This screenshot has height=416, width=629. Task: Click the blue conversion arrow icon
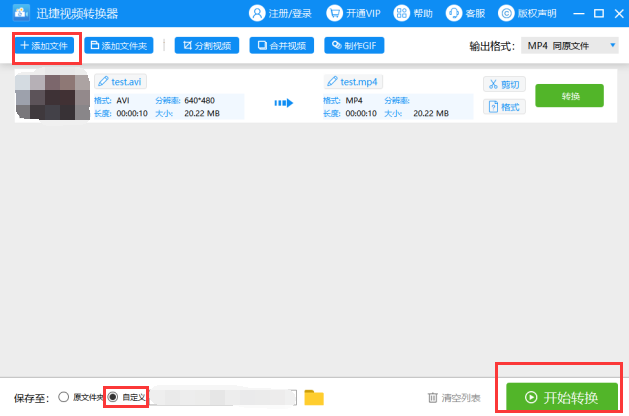pyautogui.click(x=284, y=103)
